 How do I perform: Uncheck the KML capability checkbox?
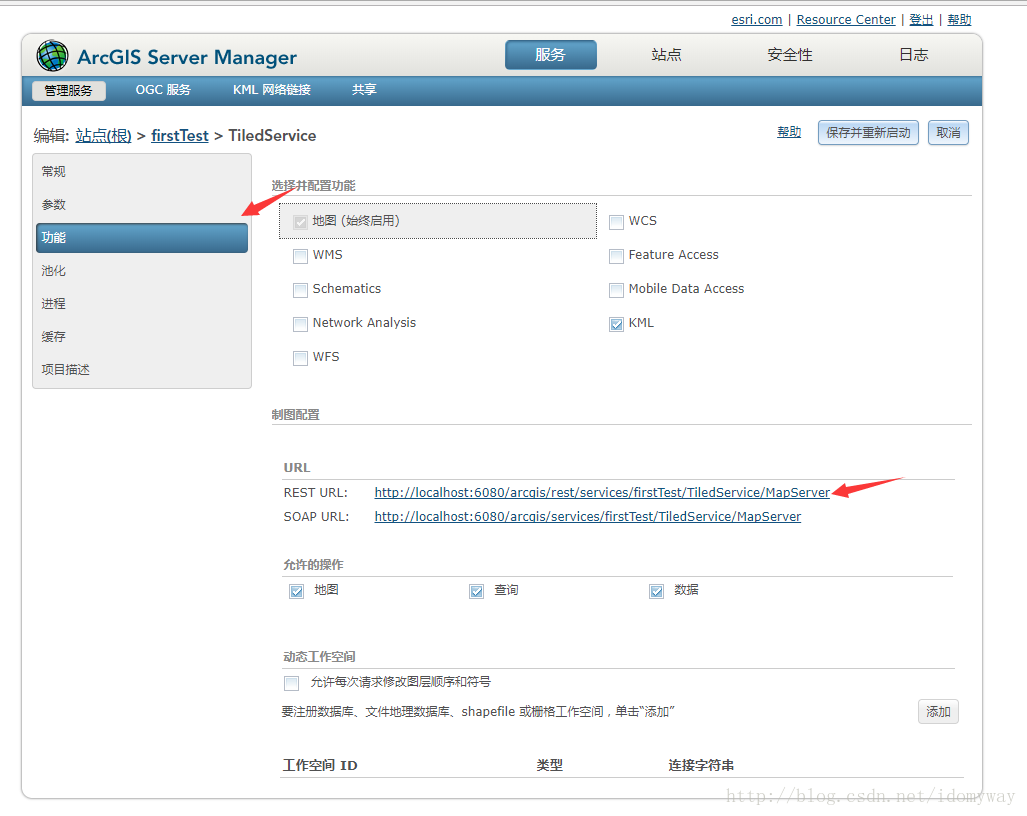tap(616, 324)
